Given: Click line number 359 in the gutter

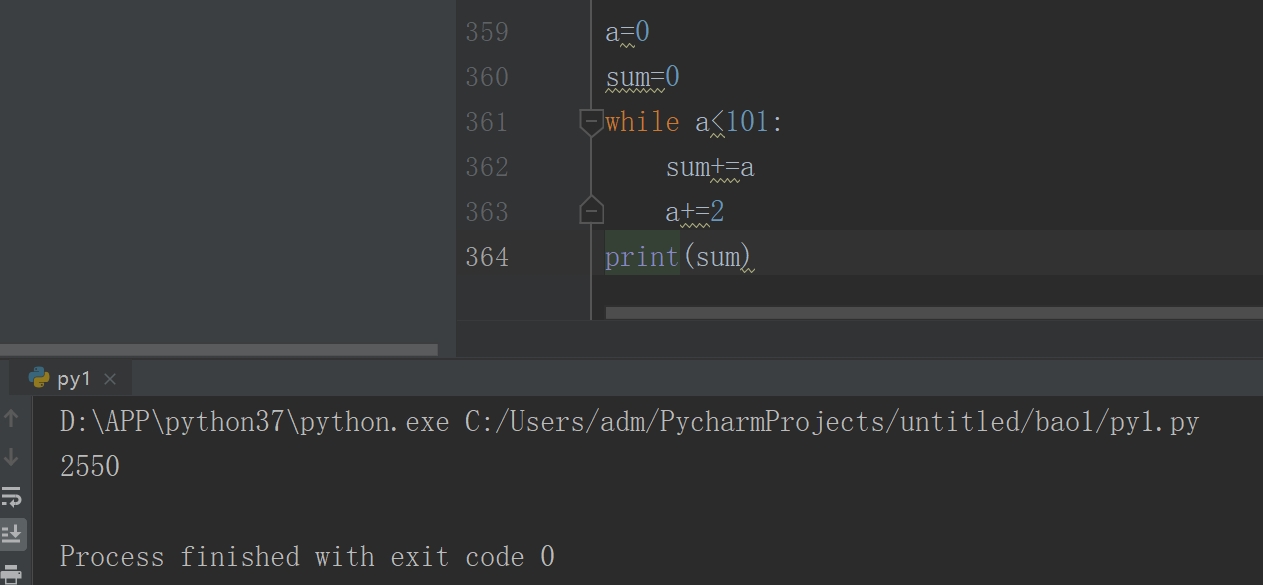Looking at the screenshot, I should point(487,32).
